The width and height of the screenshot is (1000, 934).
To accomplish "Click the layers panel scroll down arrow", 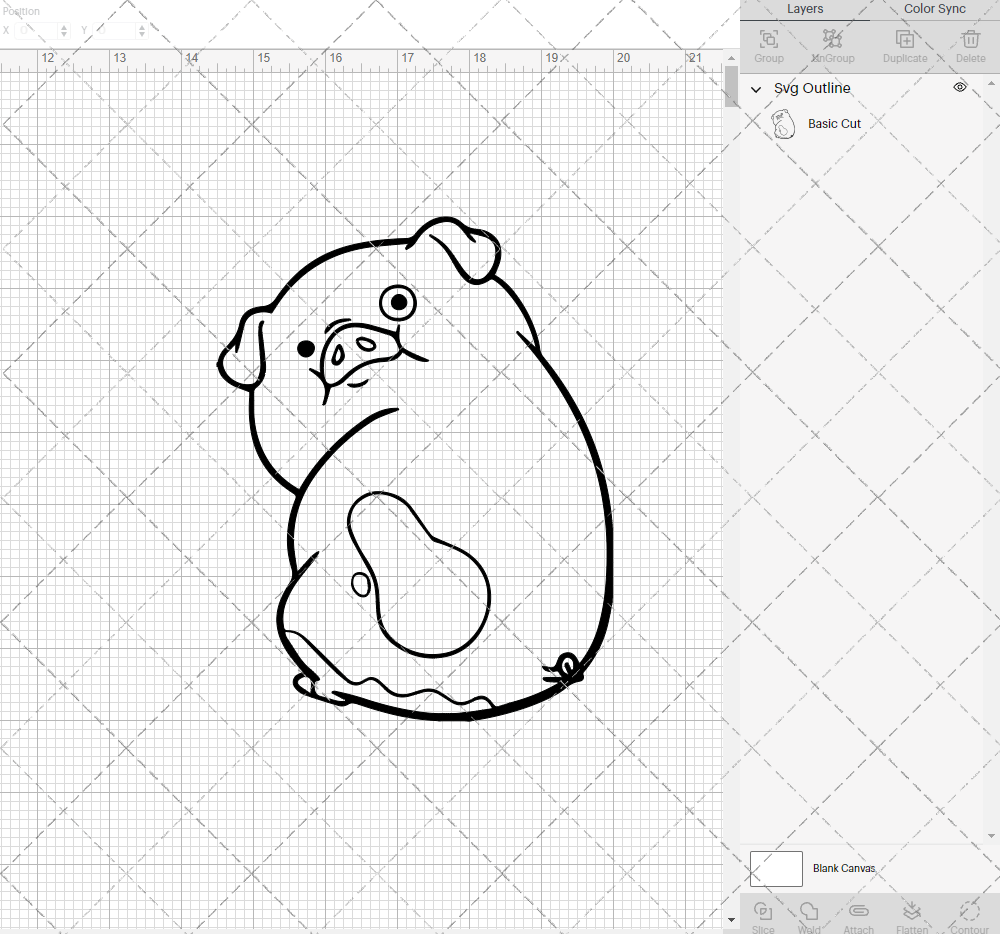I will tap(990, 836).
